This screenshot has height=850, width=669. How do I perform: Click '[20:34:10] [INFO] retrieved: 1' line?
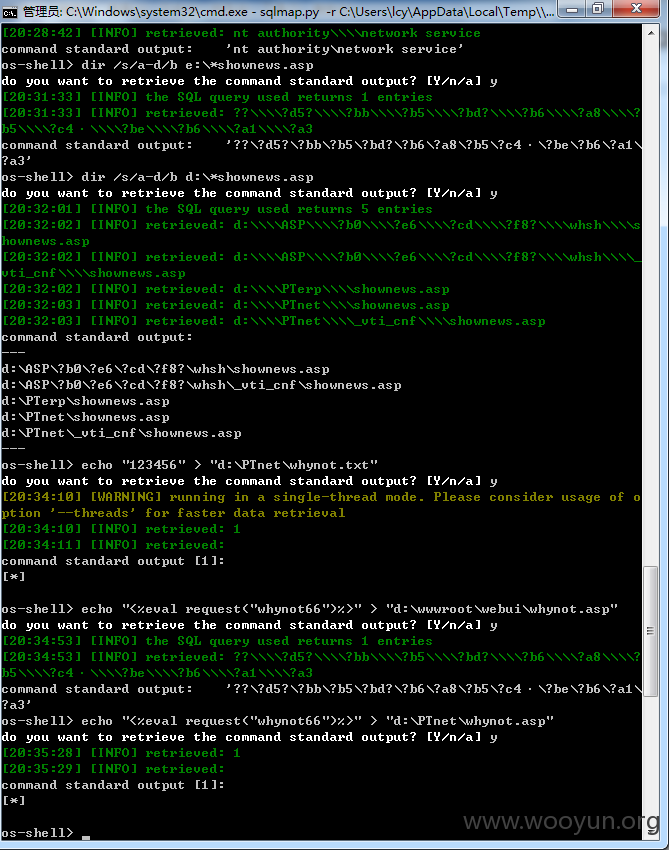coord(121,529)
